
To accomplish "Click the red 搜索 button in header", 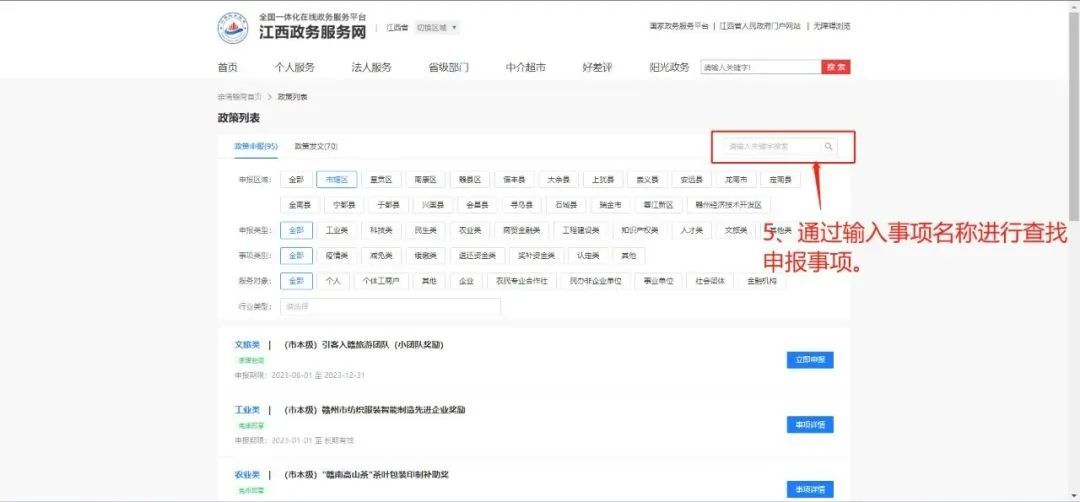I will tap(835, 67).
